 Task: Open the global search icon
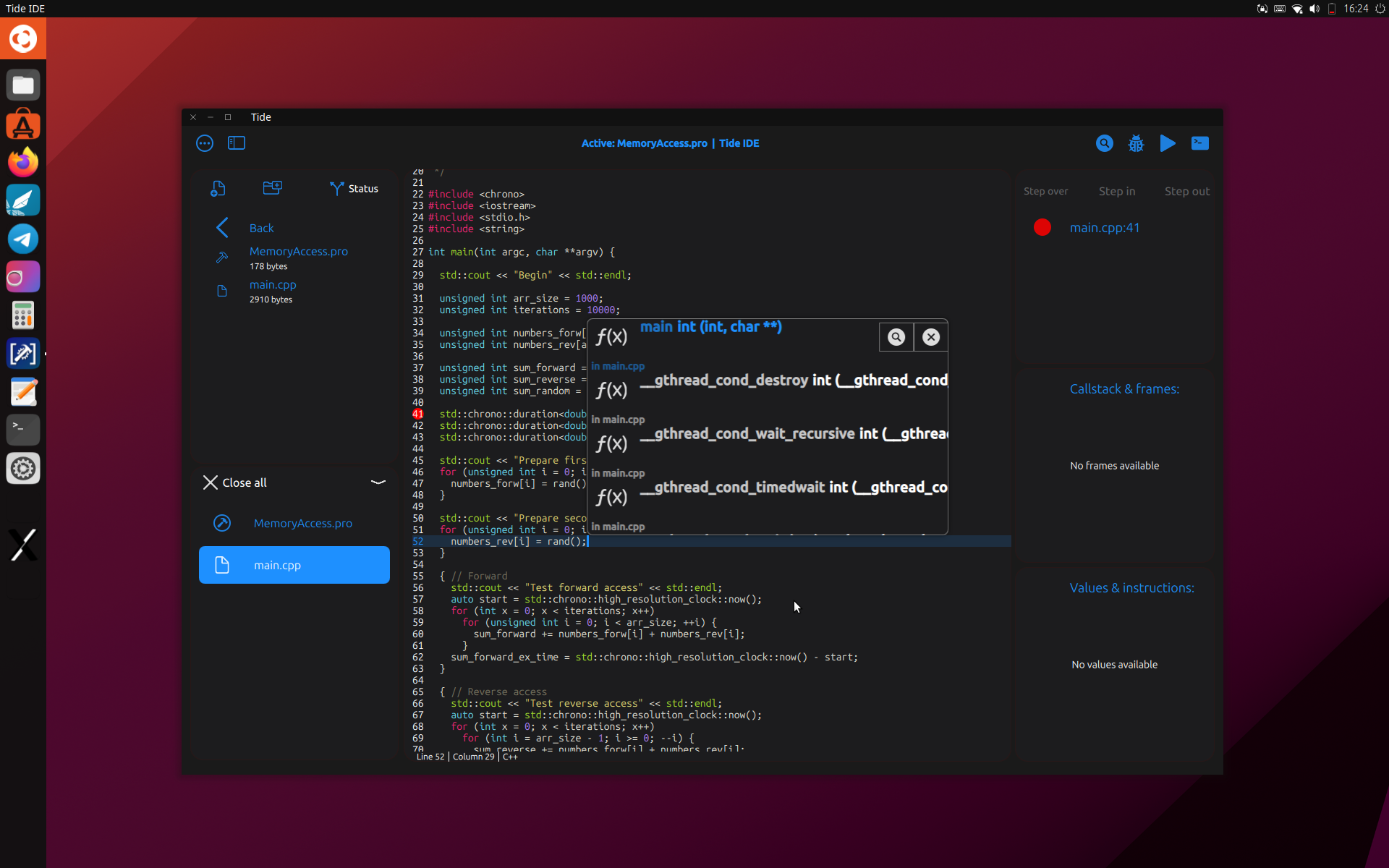(1105, 143)
